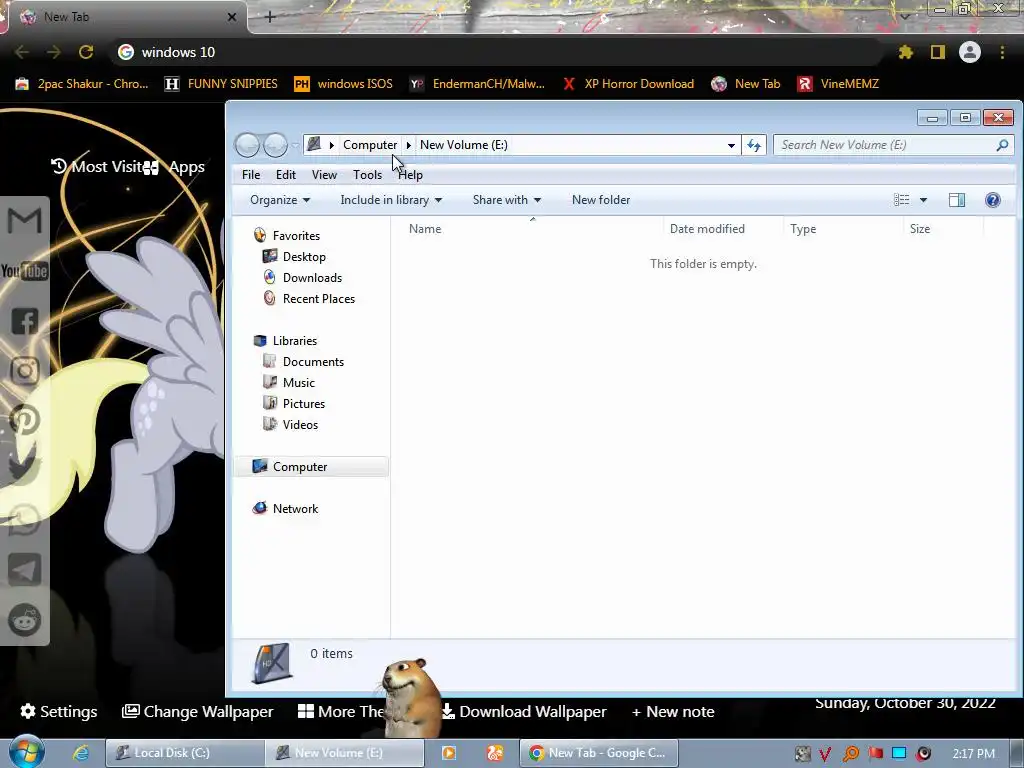Open the Documents library
Screen dimensions: 1024x768
click(313, 362)
